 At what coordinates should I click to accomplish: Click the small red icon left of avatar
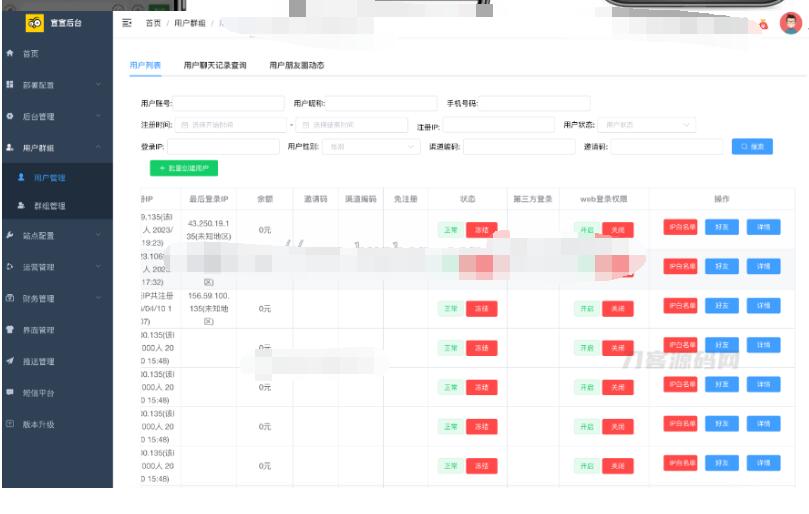[x=764, y=24]
